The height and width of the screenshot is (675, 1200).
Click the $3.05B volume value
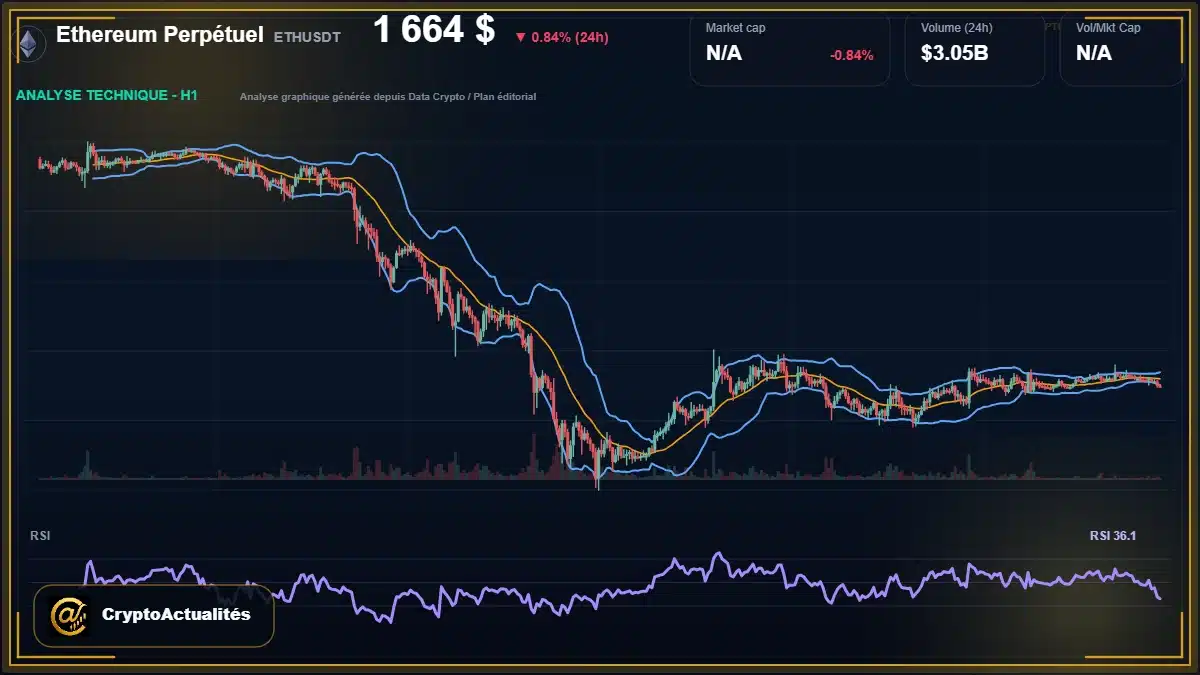click(x=955, y=54)
